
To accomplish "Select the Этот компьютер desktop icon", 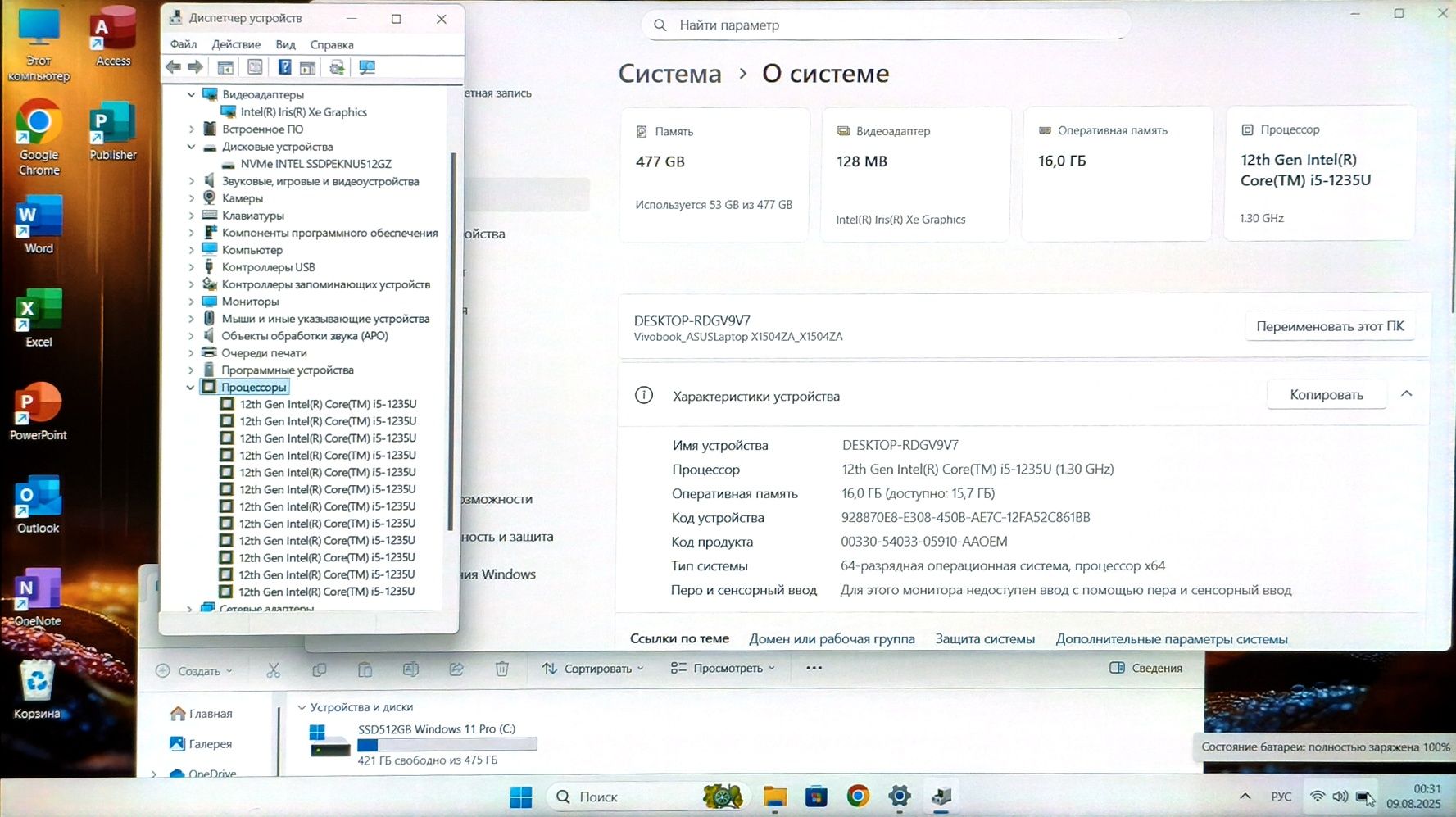I will click(x=39, y=45).
